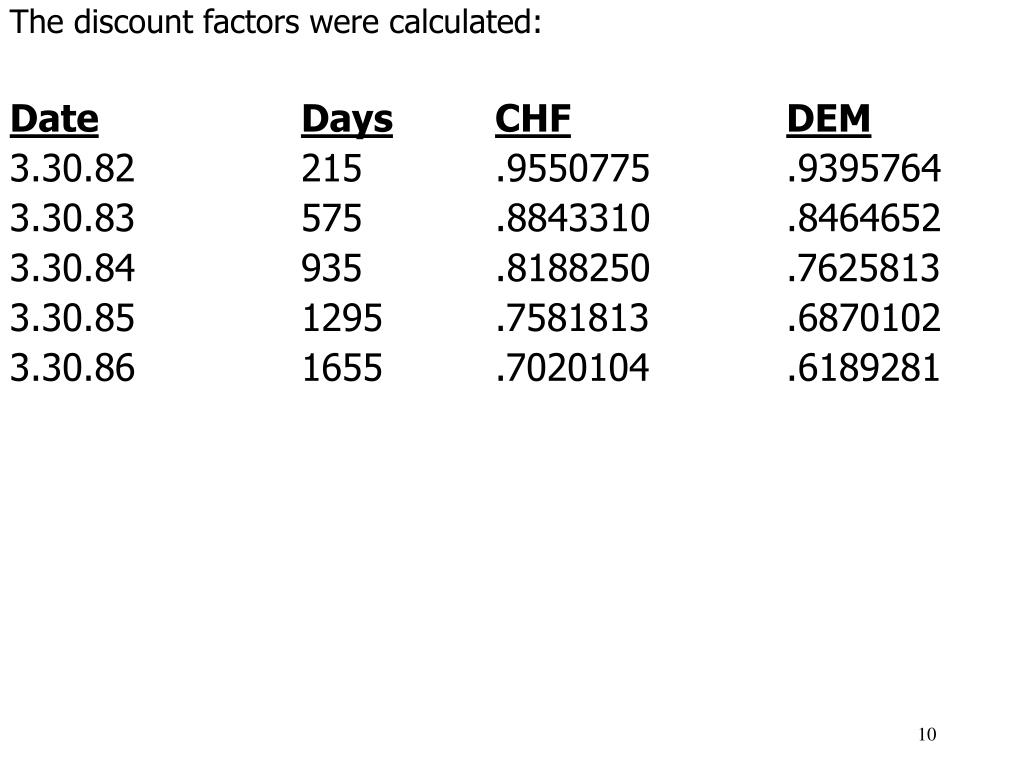Click CHF discount factor .8188250
The height and width of the screenshot is (777, 1023).
573,268
